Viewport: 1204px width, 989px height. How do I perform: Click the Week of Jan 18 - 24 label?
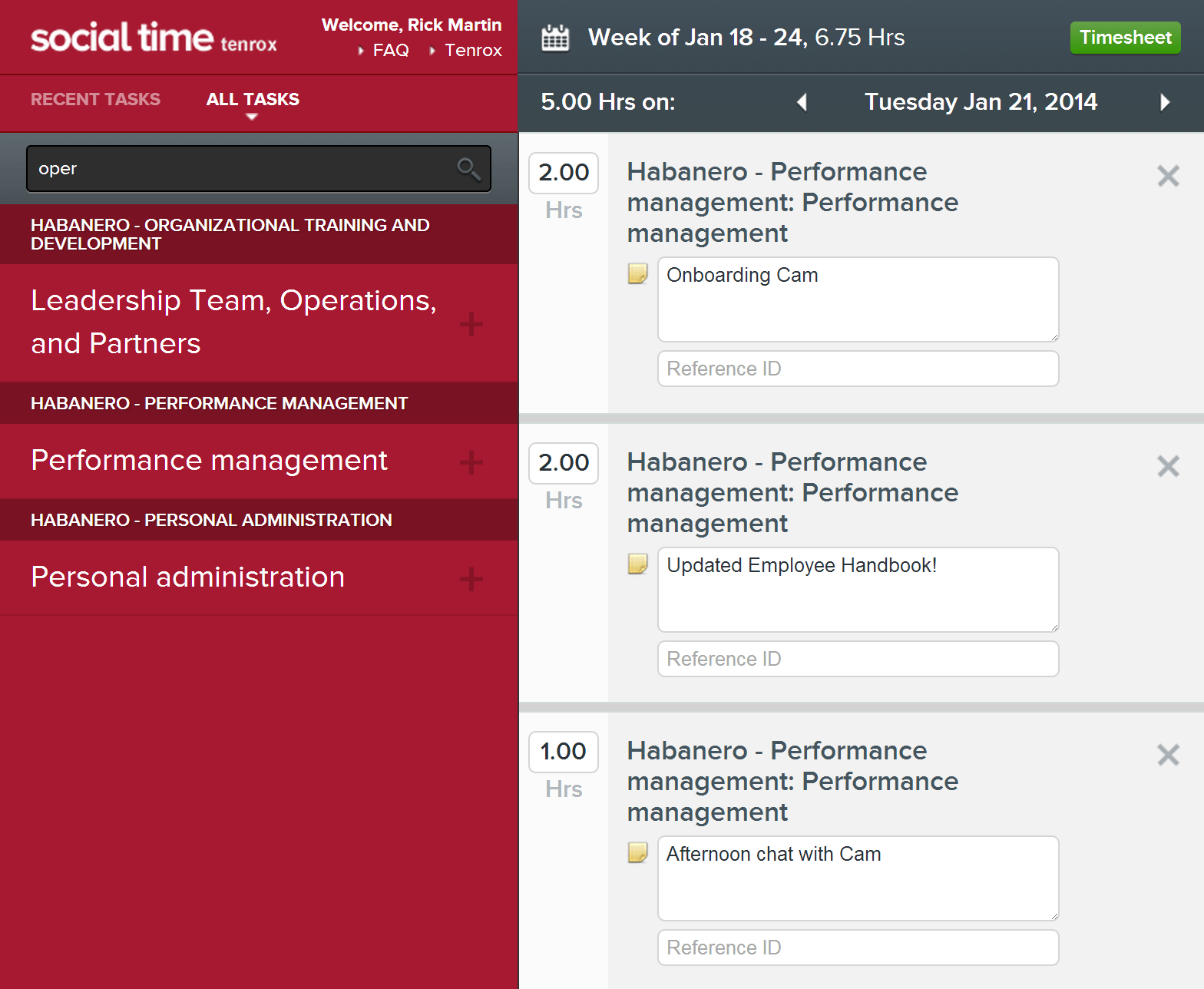pyautogui.click(x=697, y=38)
